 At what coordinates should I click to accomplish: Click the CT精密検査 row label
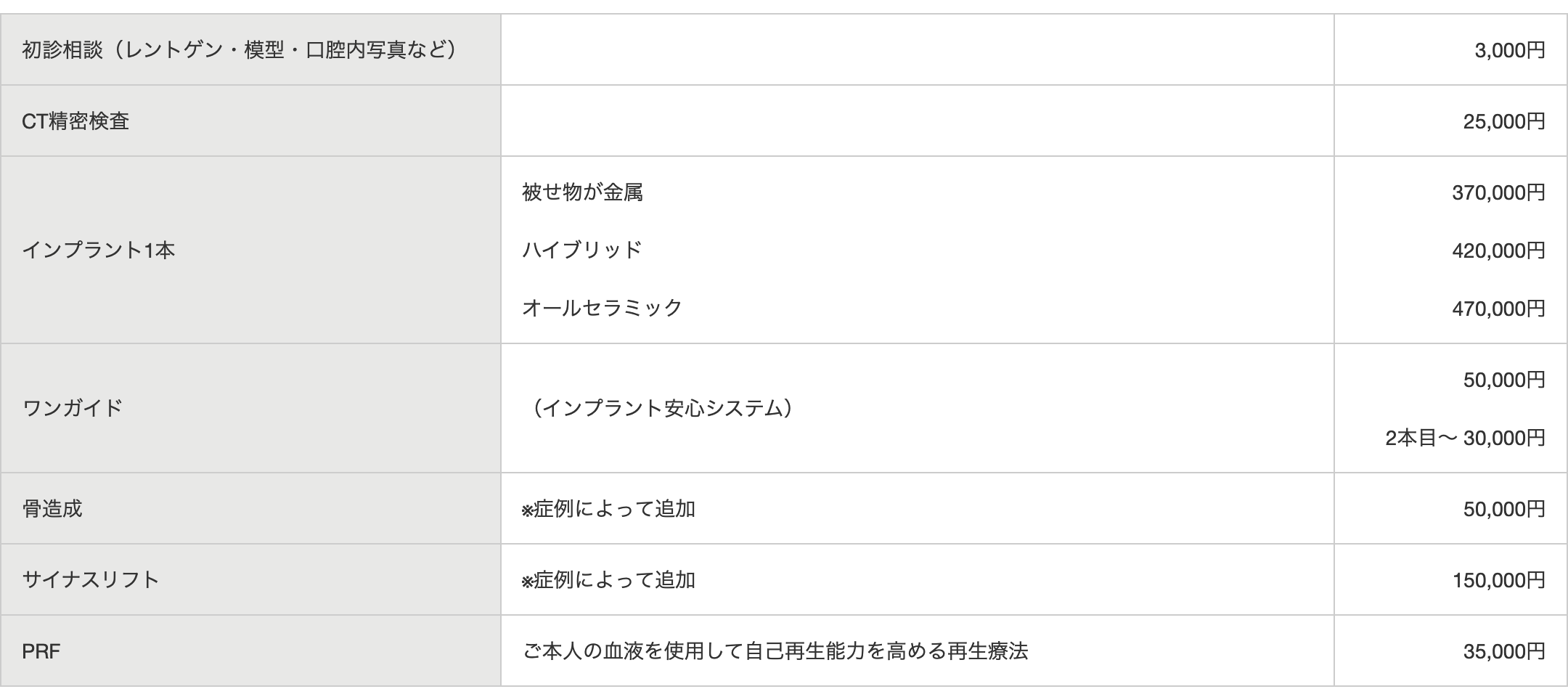pos(75,121)
